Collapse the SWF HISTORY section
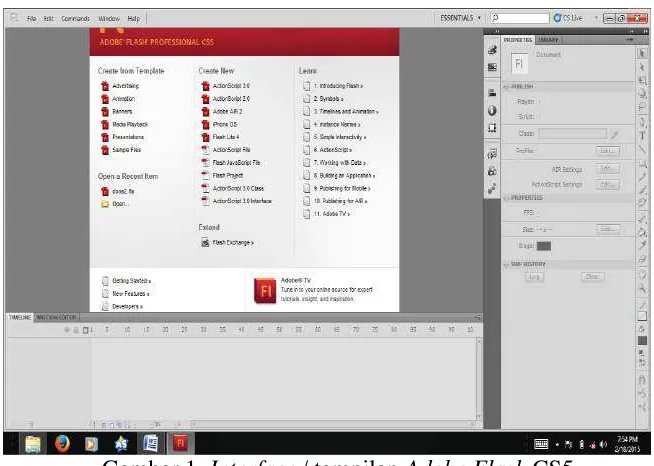 pyautogui.click(x=507, y=264)
